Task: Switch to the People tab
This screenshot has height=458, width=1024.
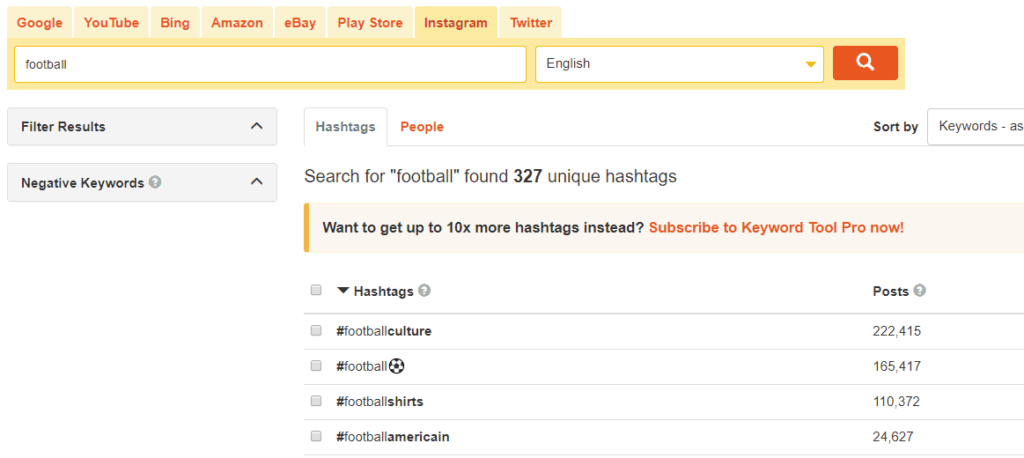Action: click(422, 127)
